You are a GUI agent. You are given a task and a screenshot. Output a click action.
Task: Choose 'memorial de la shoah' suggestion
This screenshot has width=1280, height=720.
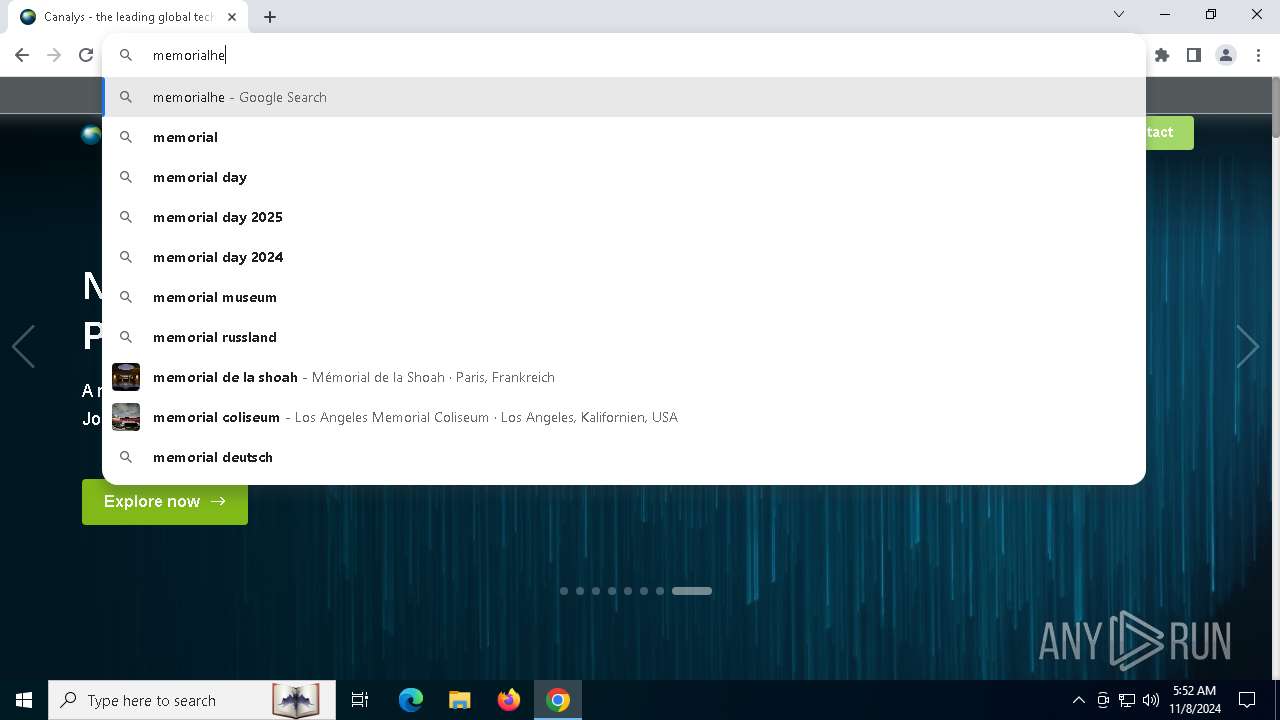click(624, 377)
